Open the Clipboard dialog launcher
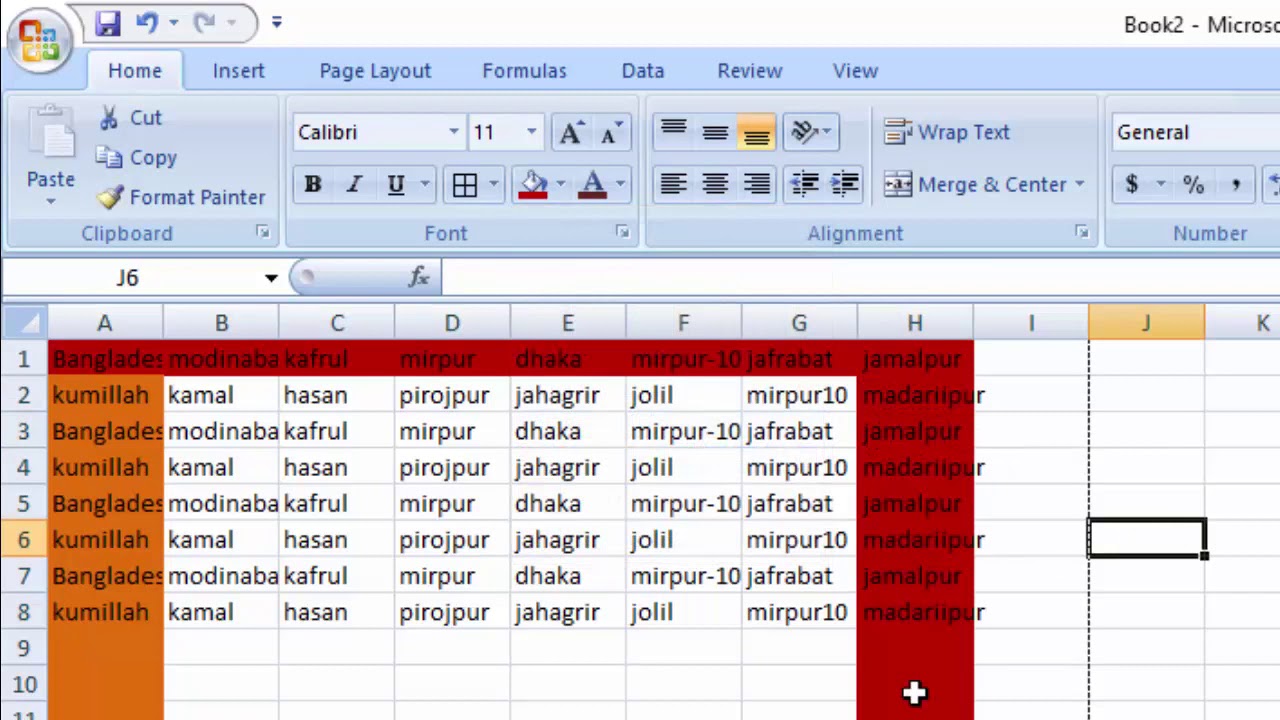The width and height of the screenshot is (1280, 720). pos(262,232)
